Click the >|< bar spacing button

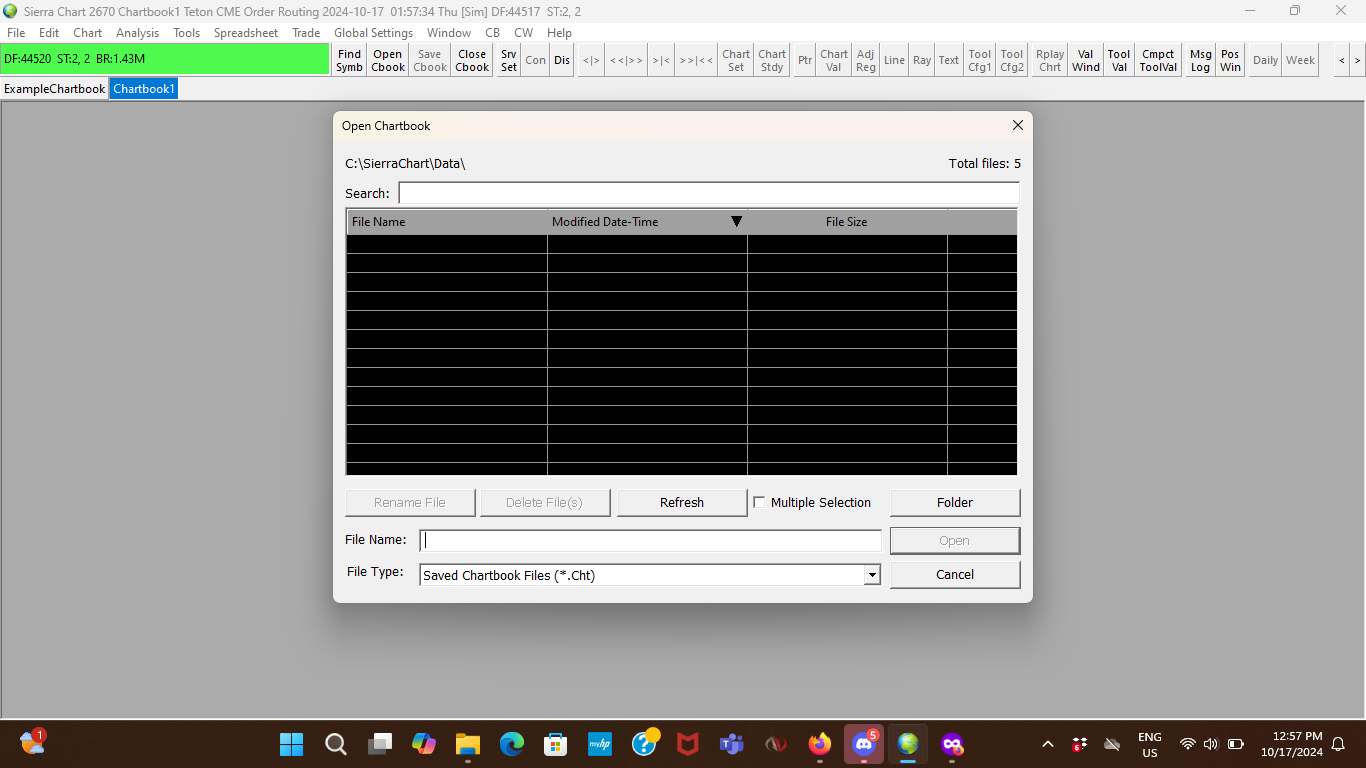click(x=661, y=60)
